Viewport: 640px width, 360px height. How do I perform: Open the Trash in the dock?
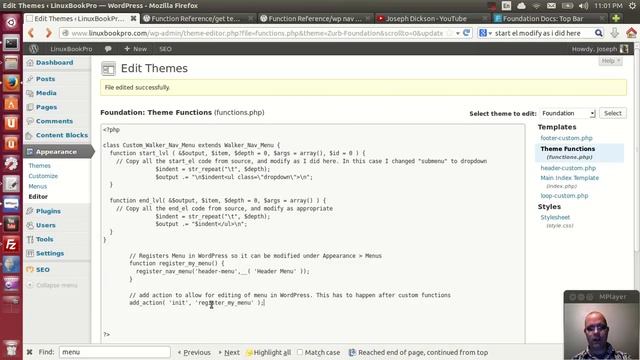[11, 348]
